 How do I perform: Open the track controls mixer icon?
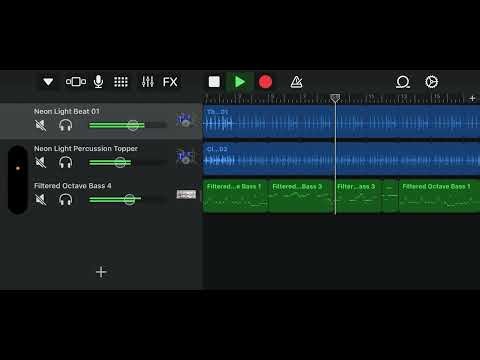click(x=148, y=82)
